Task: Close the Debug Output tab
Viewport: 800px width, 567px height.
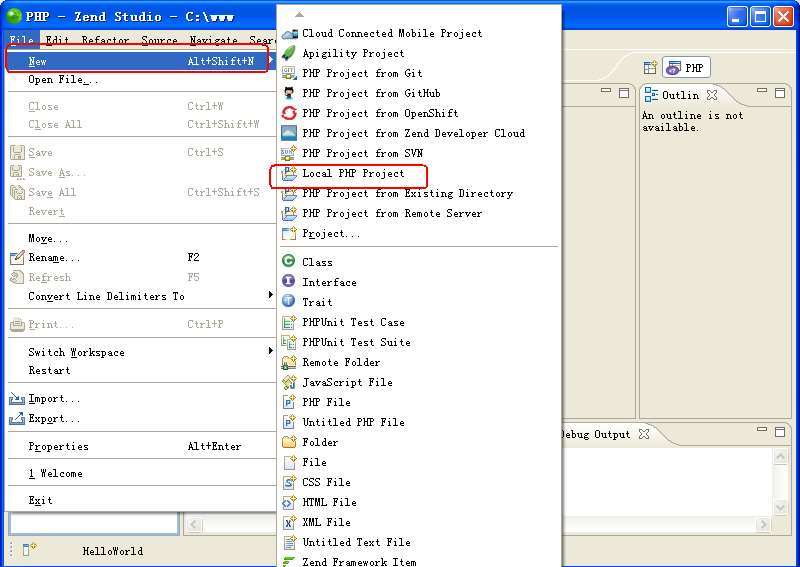Action: point(644,434)
